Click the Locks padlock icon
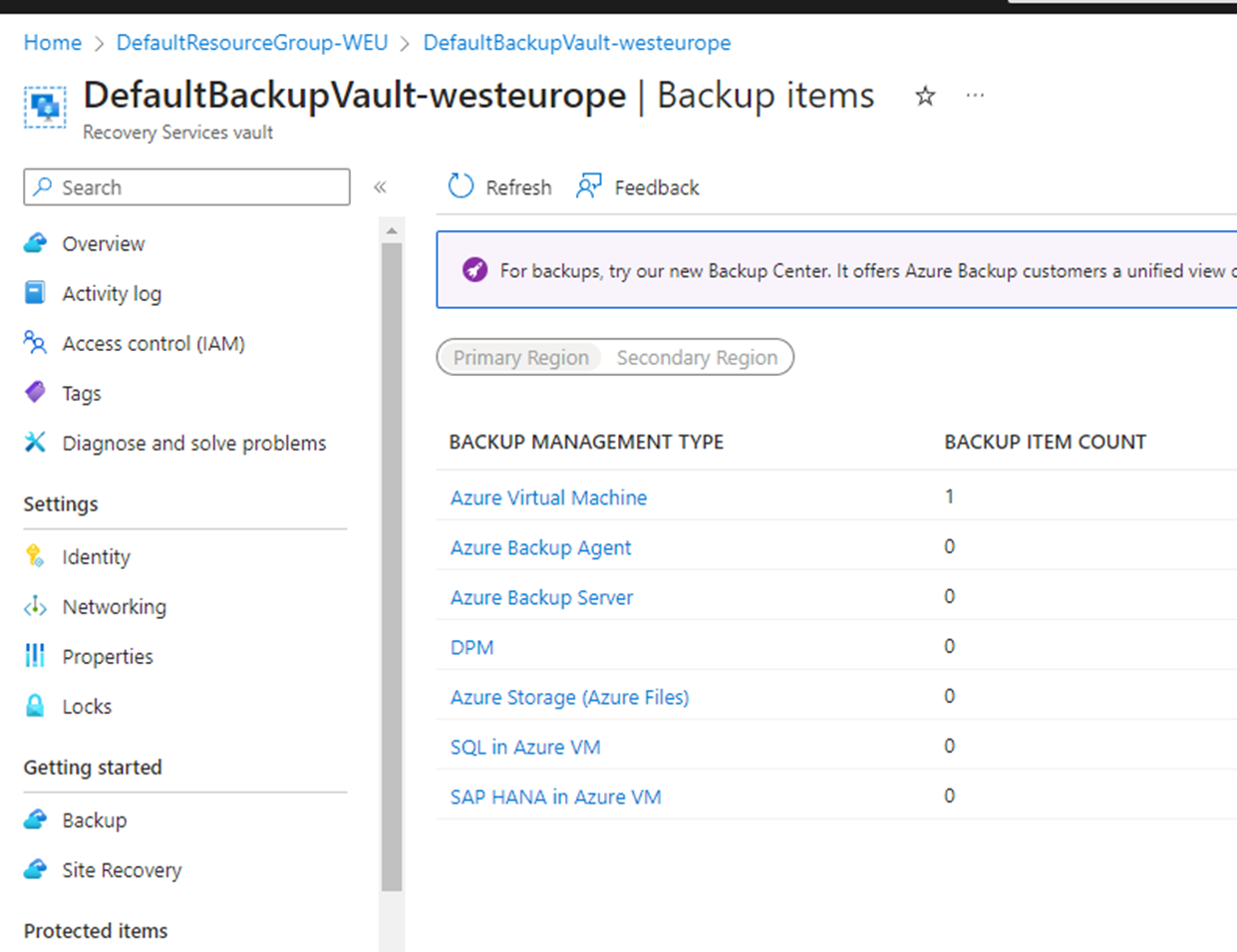The image size is (1237, 952). click(x=35, y=706)
